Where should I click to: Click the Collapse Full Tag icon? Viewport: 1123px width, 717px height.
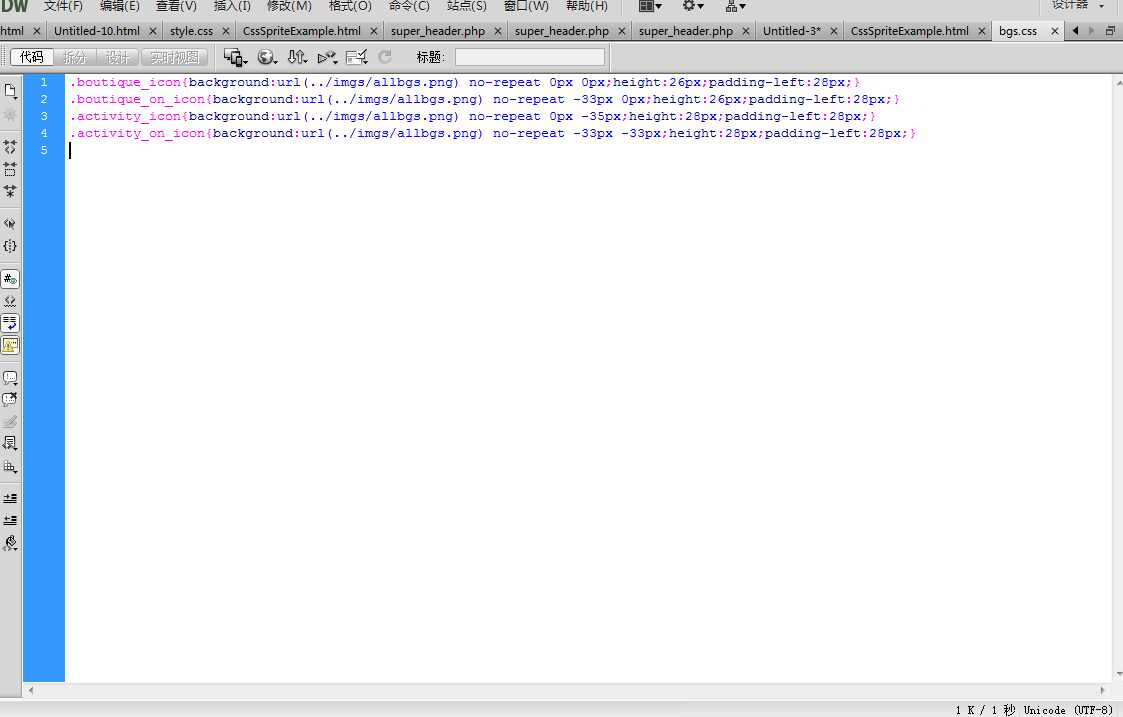pyautogui.click(x=10, y=147)
